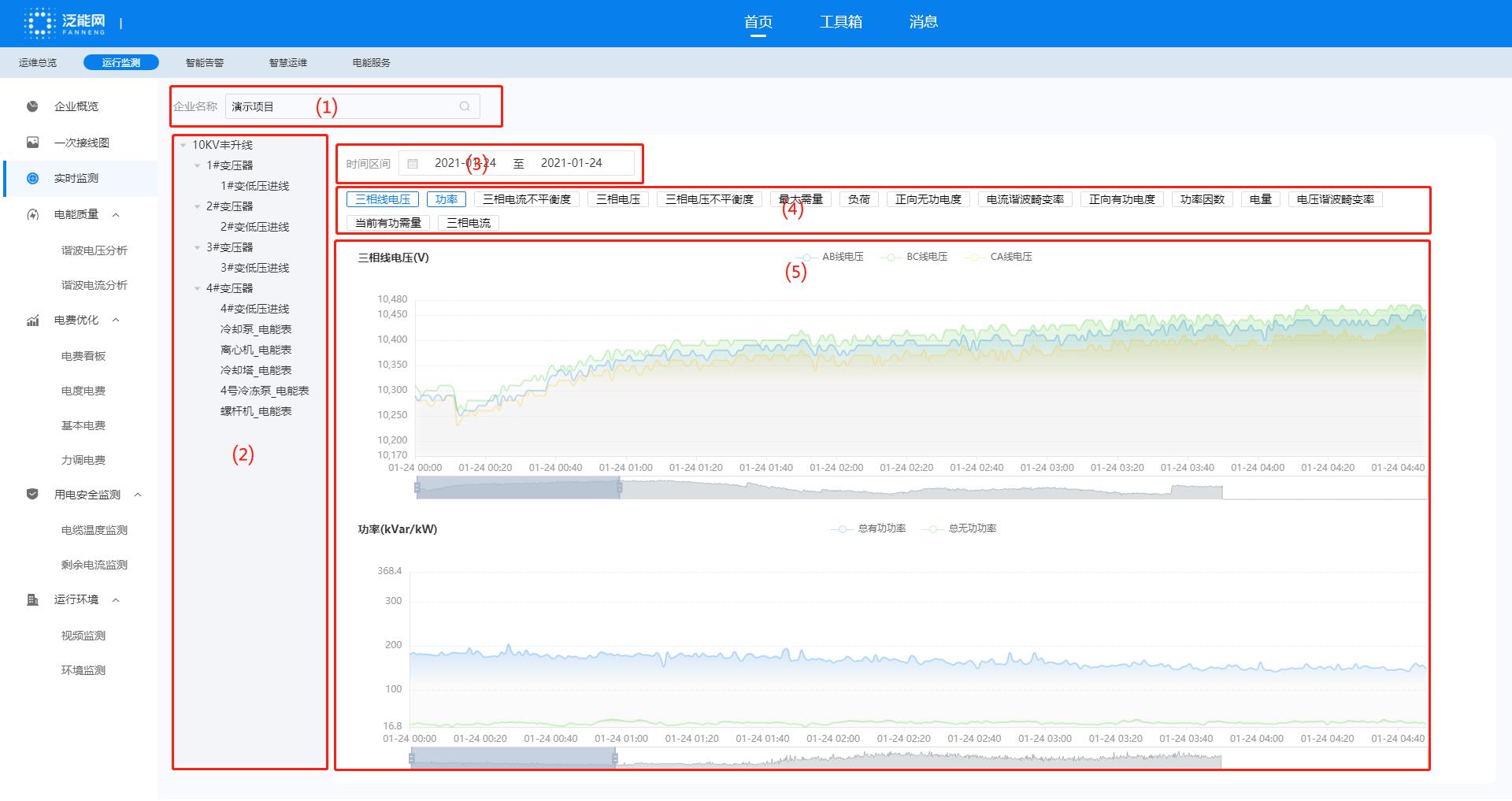The width and height of the screenshot is (1512, 801).
Task: Open 环境监测 in the sidebar
Action: click(83, 670)
